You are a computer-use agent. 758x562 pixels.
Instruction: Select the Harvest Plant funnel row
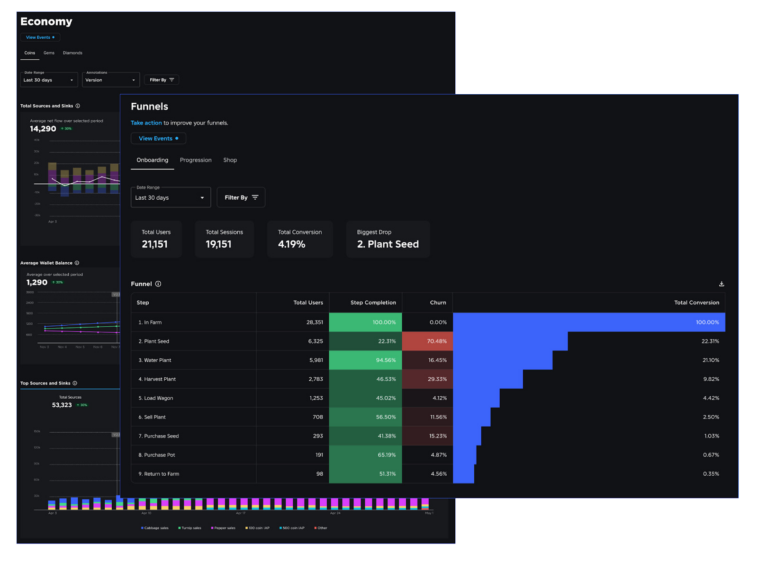[157, 379]
